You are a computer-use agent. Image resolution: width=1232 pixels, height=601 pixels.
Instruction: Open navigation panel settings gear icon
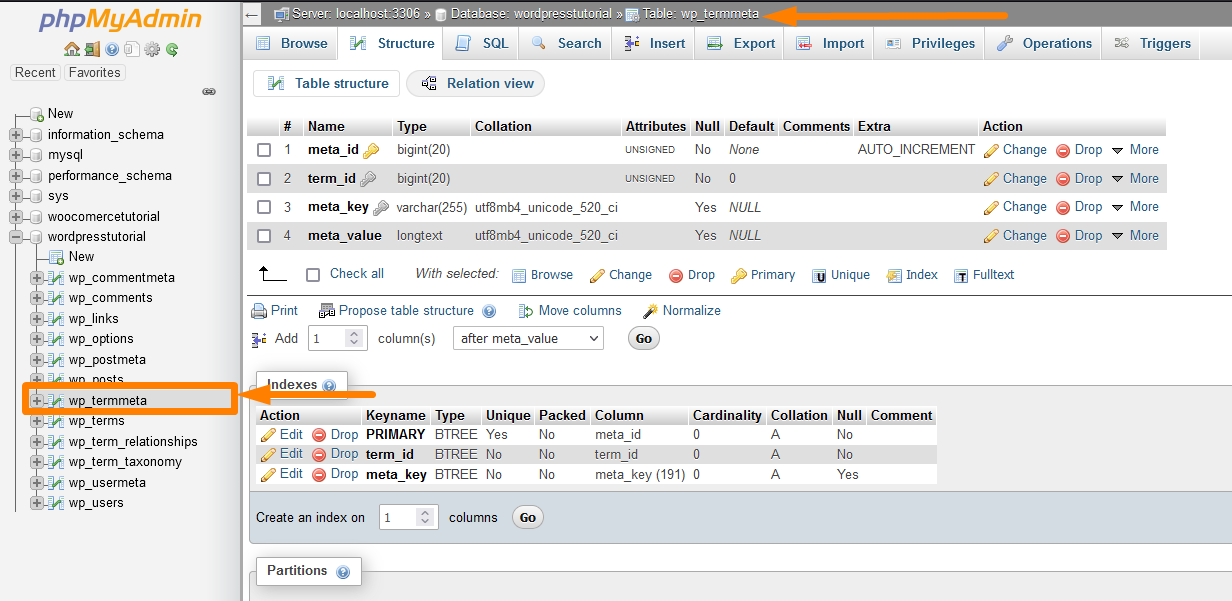pyautogui.click(x=151, y=49)
